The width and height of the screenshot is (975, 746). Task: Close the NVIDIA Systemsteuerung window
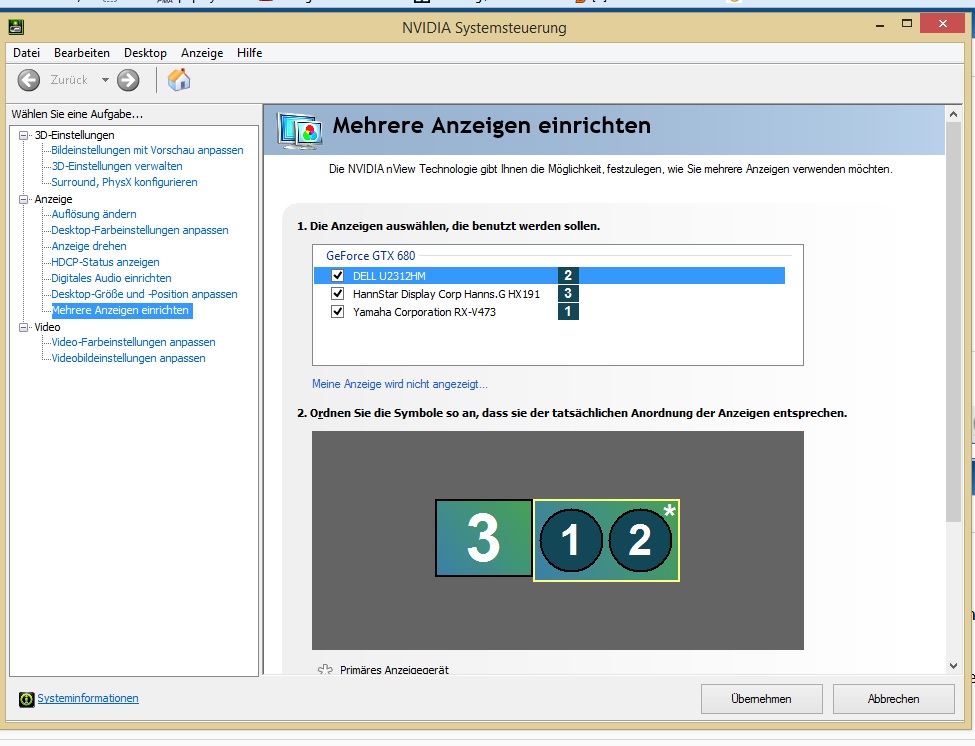[943, 24]
